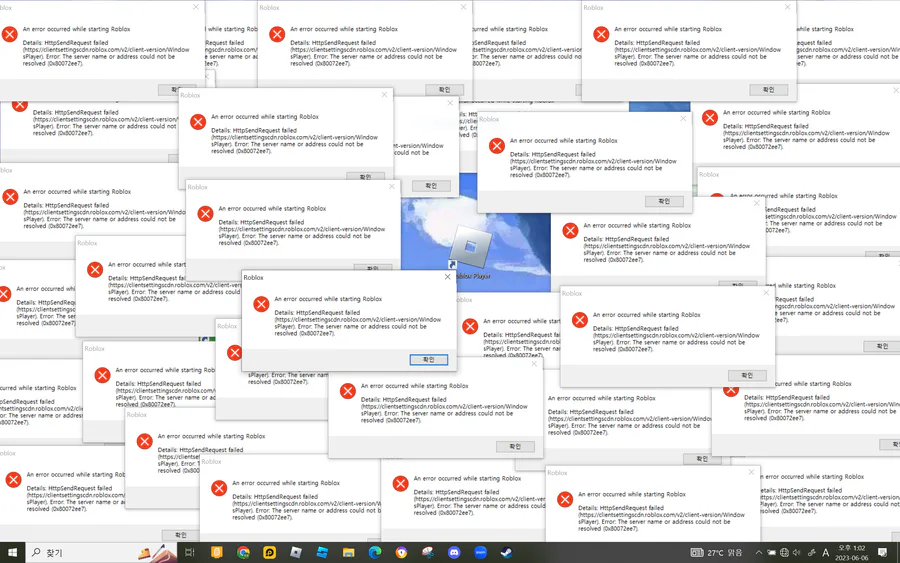Open the Snipping Tool taskbar icon

[x=428, y=553]
